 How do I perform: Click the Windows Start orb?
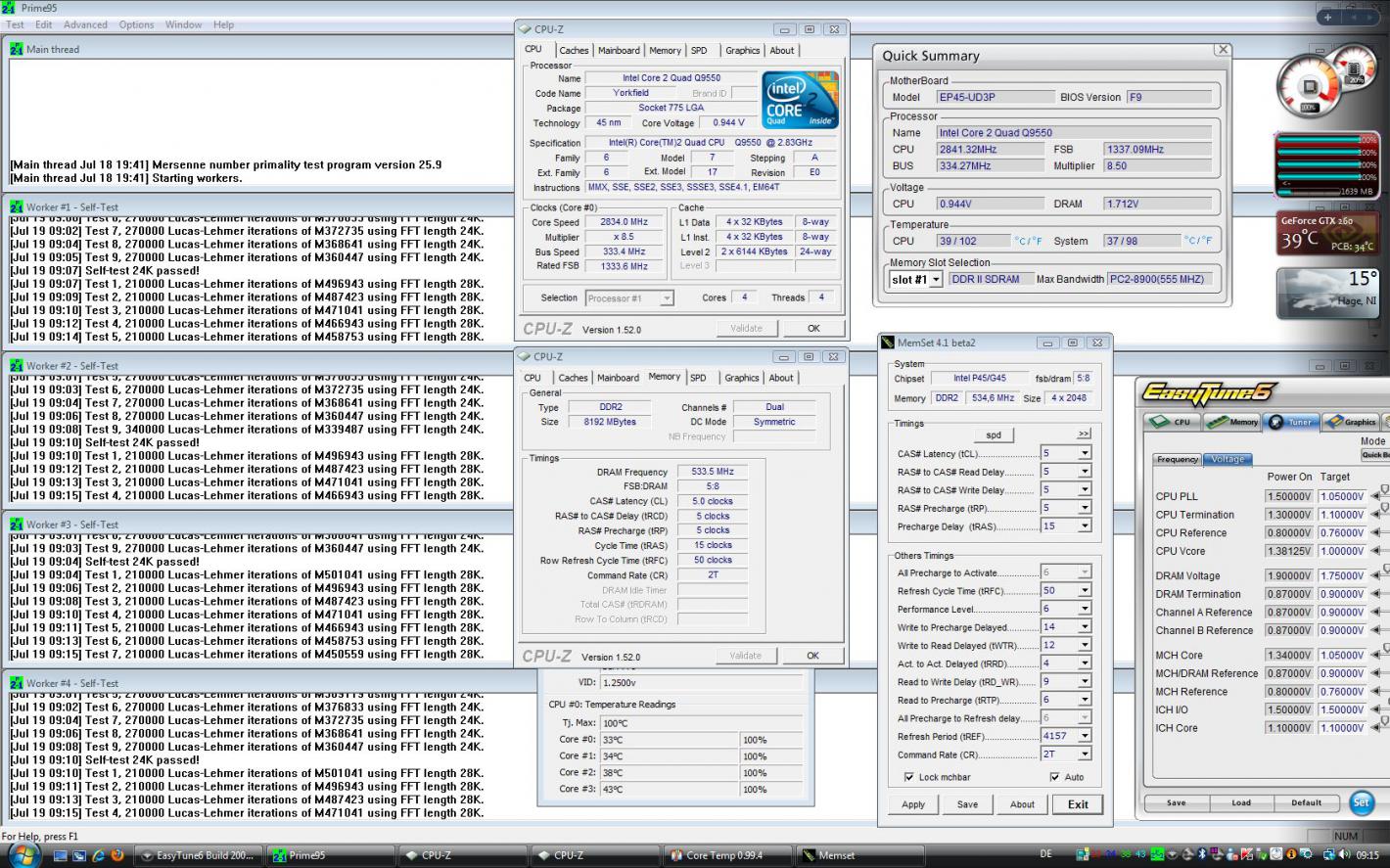click(x=22, y=854)
